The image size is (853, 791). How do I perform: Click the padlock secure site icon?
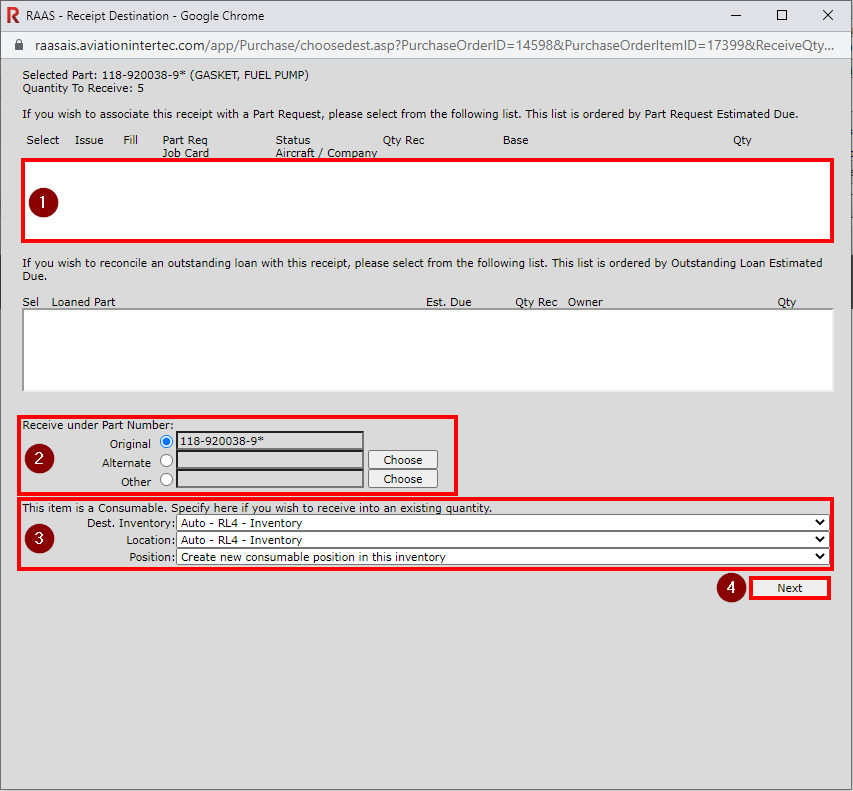click(17, 46)
